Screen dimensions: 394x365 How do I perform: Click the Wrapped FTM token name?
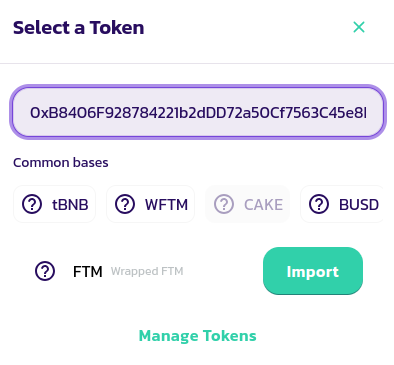tap(147, 271)
